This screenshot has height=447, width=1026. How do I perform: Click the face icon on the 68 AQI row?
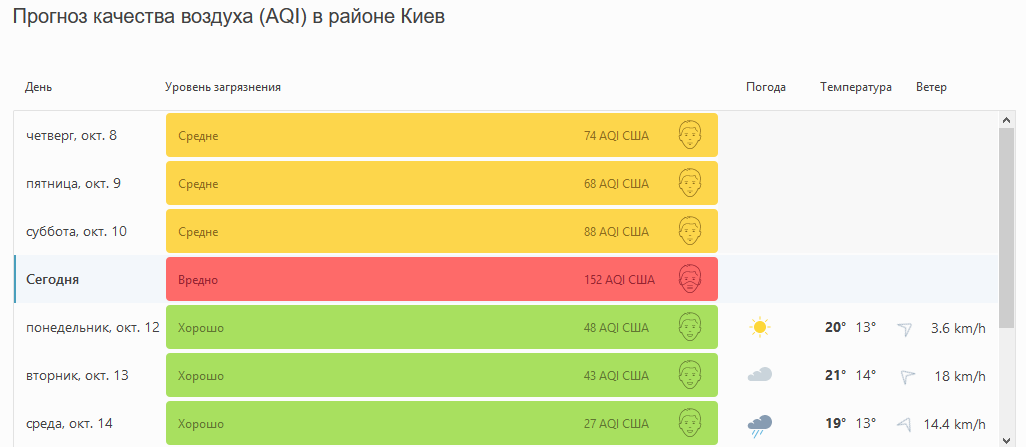pos(690,183)
